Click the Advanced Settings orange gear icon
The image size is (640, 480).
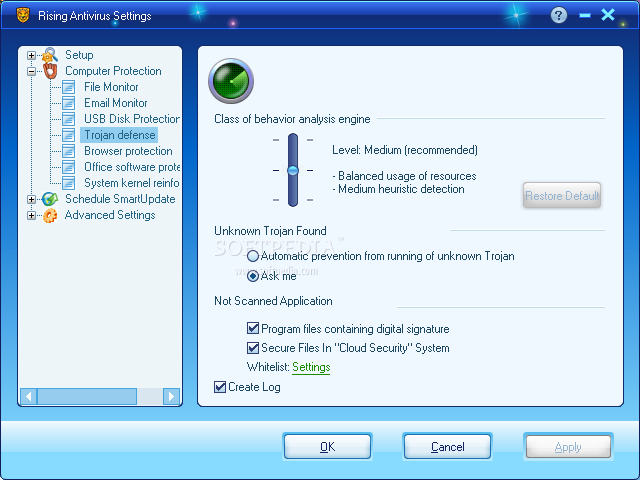click(50, 215)
